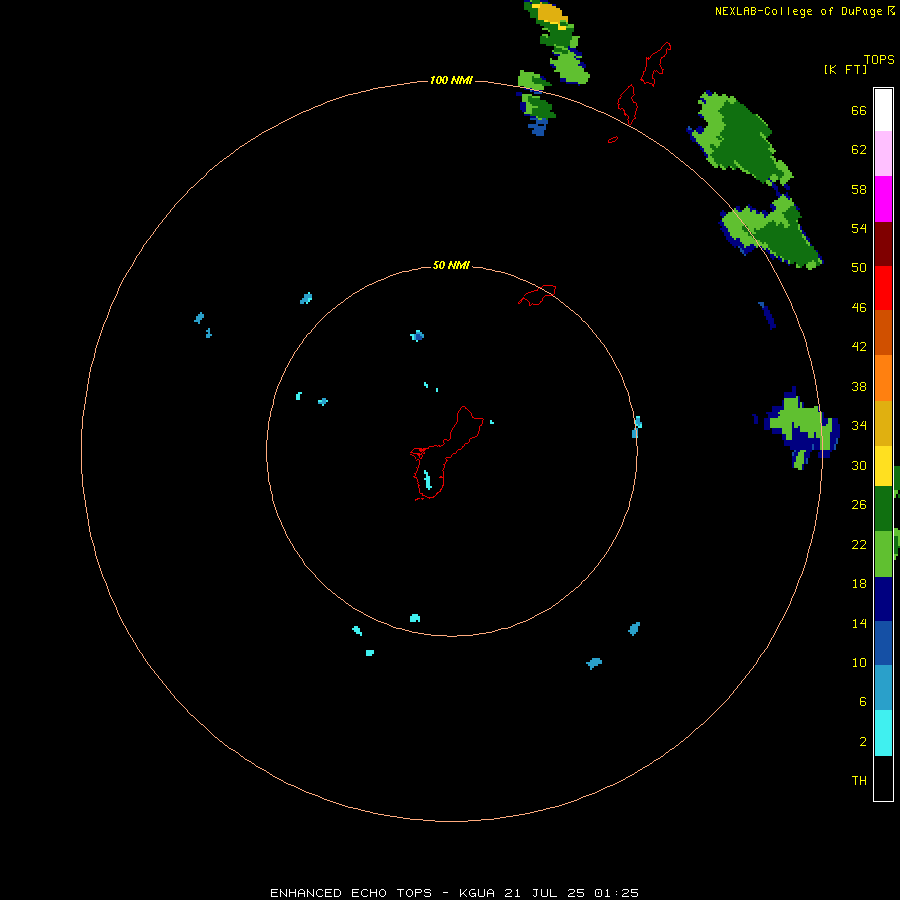Screen dimensions: 900x900
Task: Select the 62 legend value
Action: coord(859,150)
